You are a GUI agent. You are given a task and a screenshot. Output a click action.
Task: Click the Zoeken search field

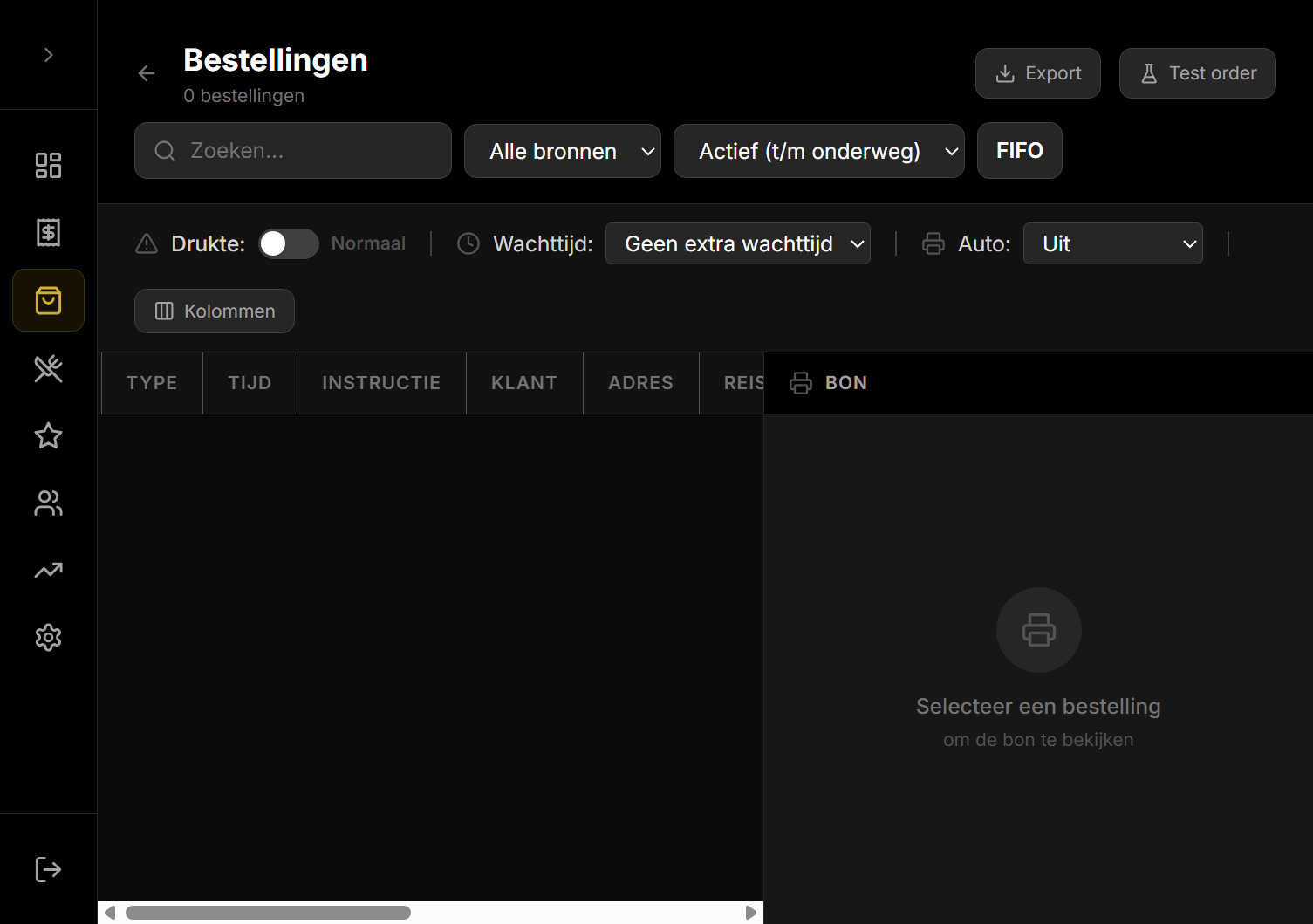click(x=293, y=151)
